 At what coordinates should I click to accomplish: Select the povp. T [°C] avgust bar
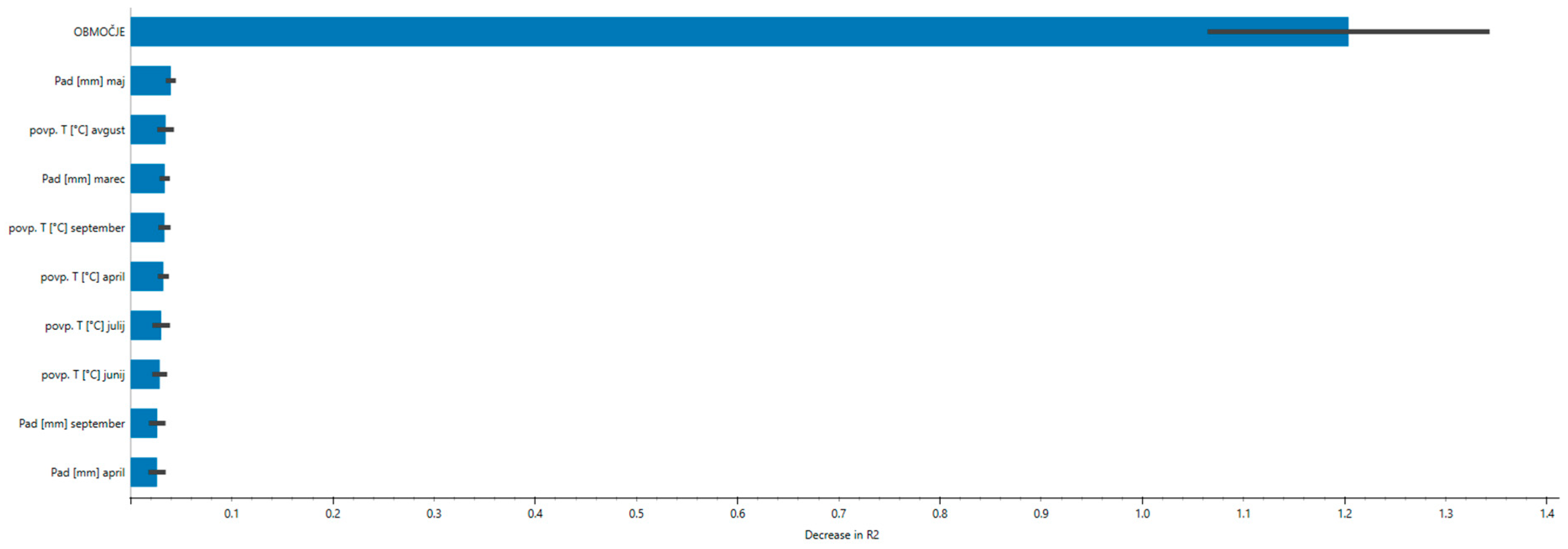click(x=144, y=129)
